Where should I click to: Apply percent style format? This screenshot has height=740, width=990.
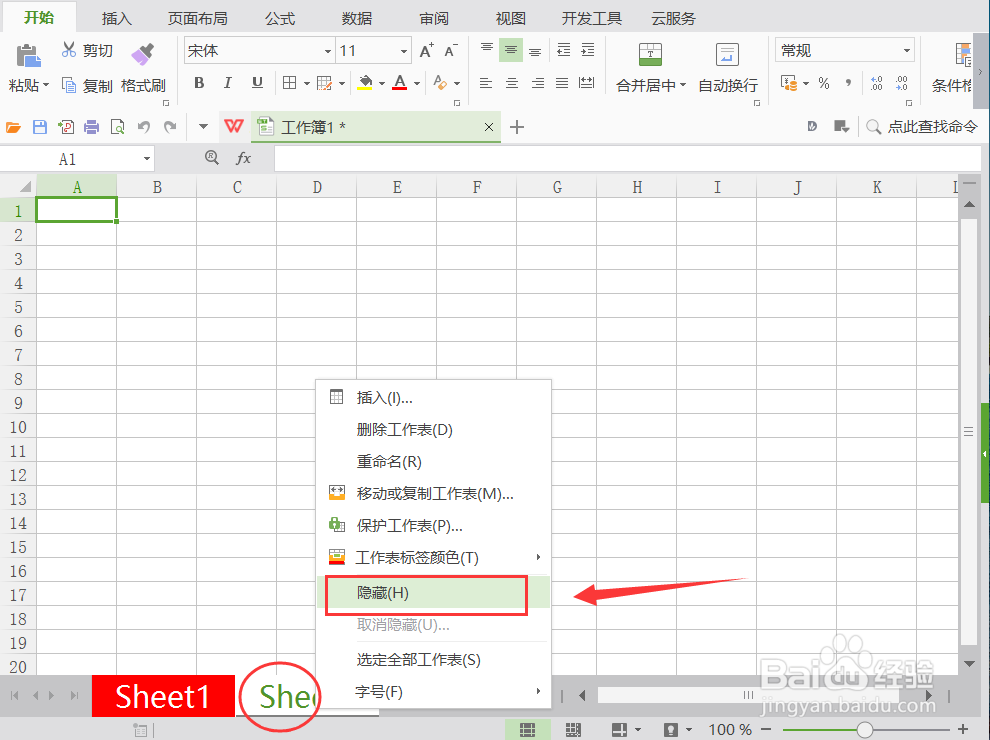pyautogui.click(x=824, y=83)
